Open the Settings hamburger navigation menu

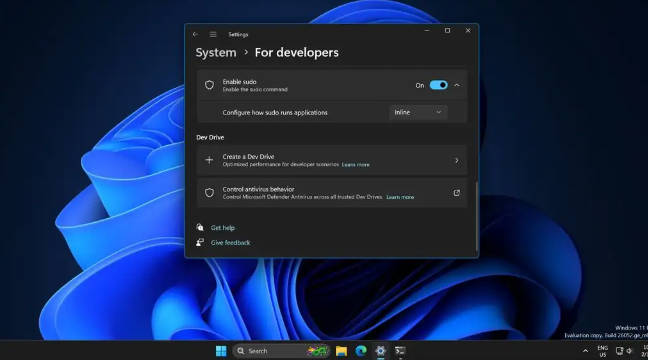point(213,34)
